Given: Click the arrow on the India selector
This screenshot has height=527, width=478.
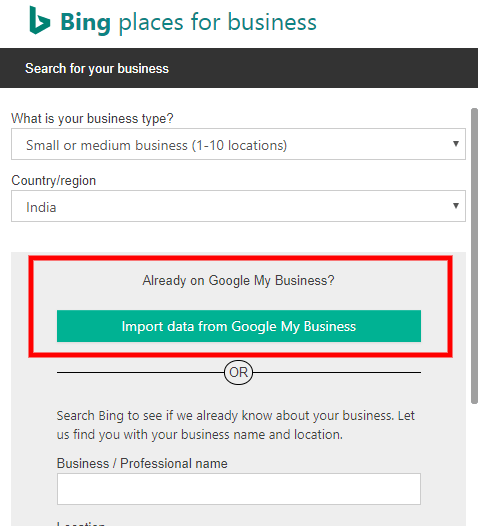Looking at the screenshot, I should click(x=456, y=206).
